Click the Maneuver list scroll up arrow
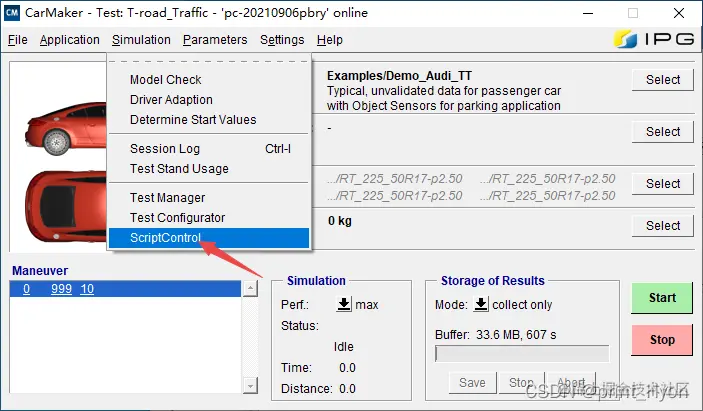703x411 pixels. (250, 288)
